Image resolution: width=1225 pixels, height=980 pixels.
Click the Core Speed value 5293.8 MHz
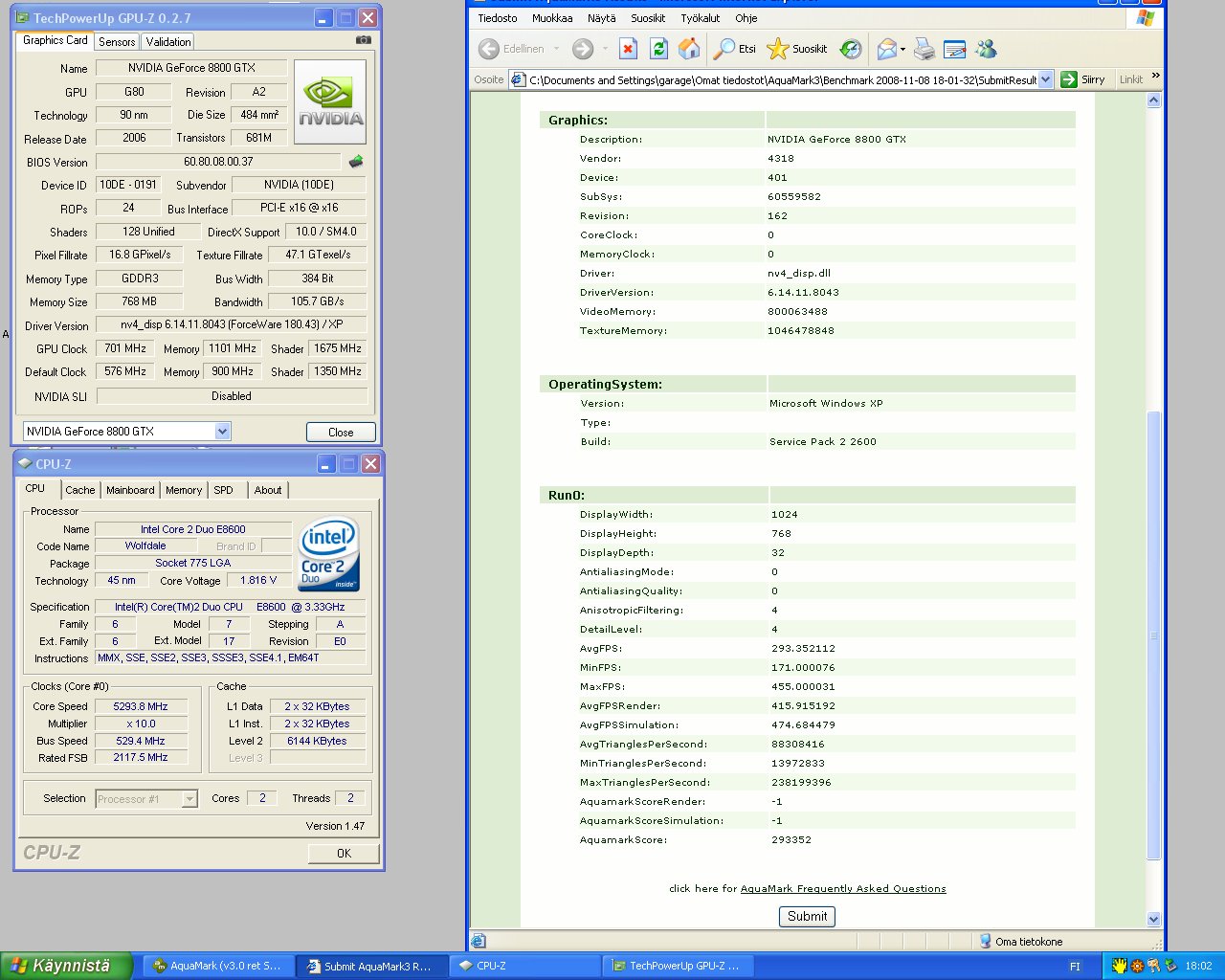click(141, 706)
